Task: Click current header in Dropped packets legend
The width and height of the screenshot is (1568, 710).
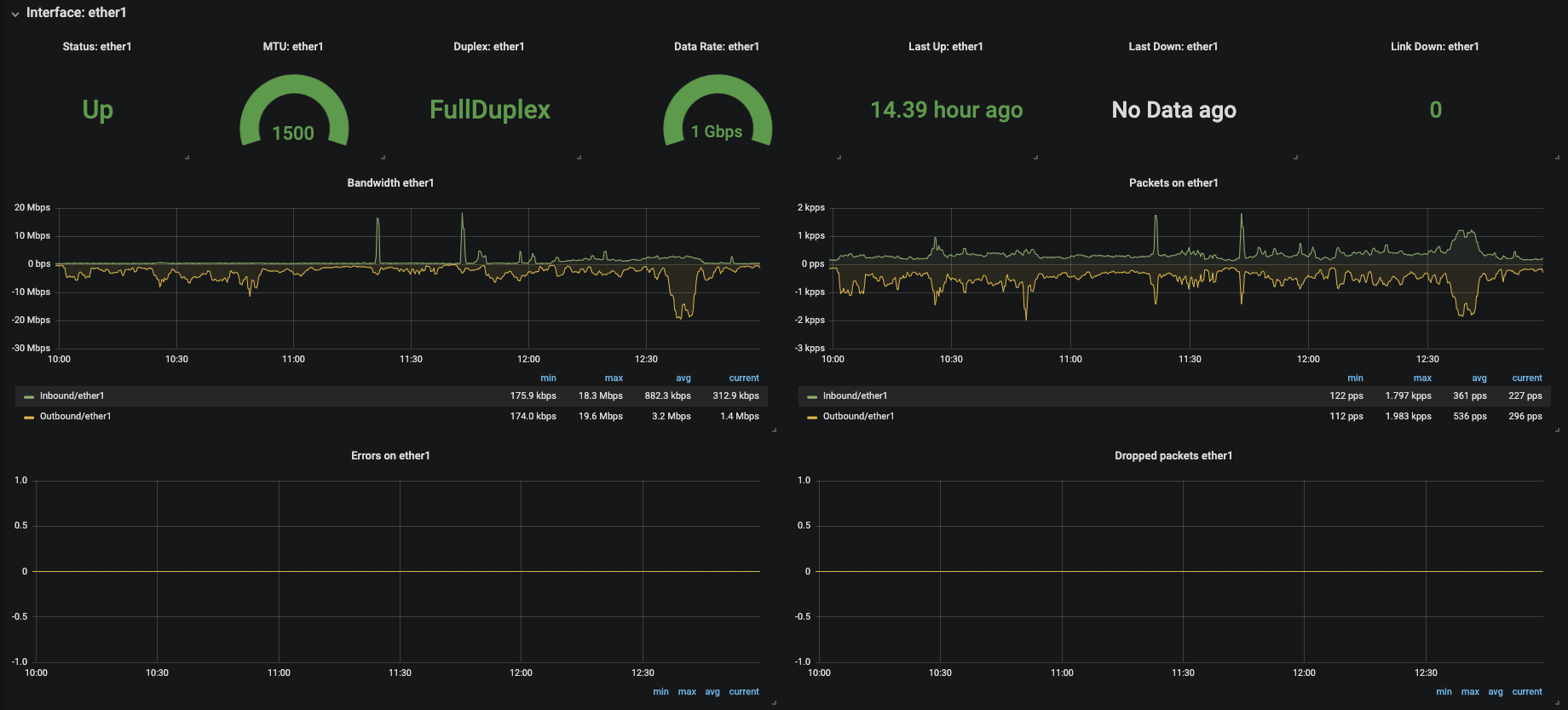Action: pos(1527,692)
